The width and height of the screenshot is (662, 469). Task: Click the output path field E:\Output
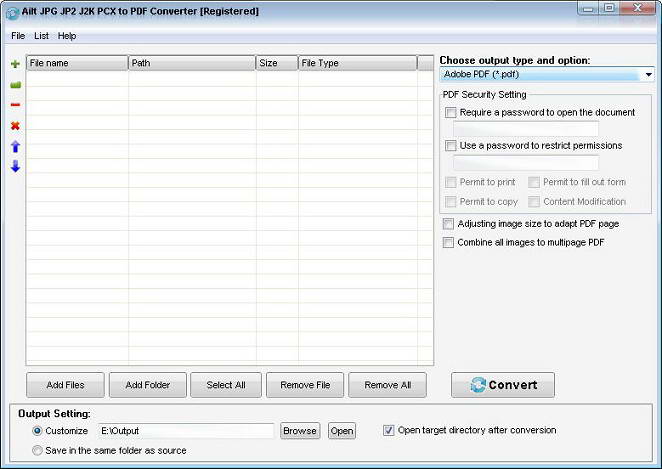(x=185, y=431)
